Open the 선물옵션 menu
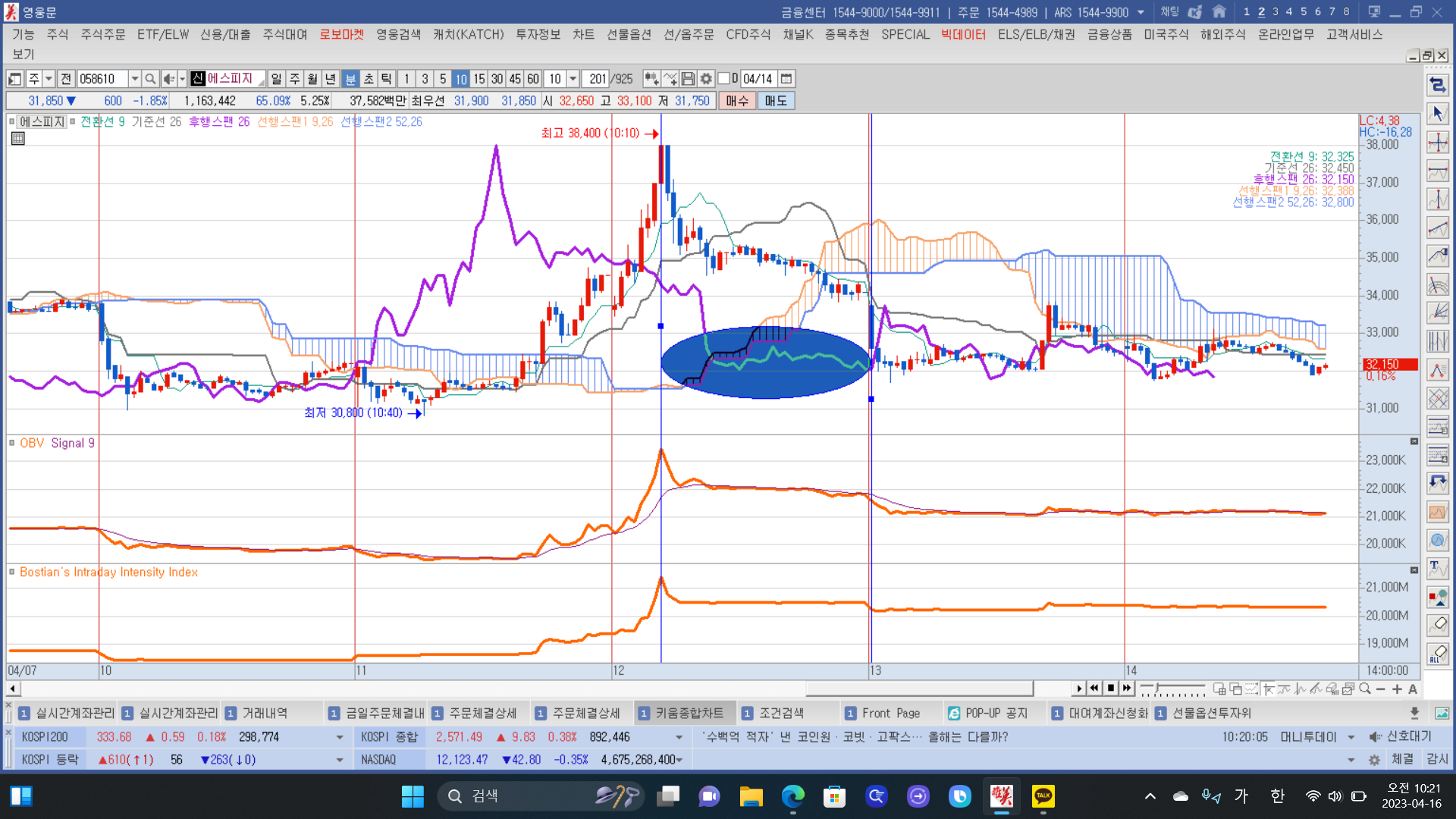 (629, 35)
